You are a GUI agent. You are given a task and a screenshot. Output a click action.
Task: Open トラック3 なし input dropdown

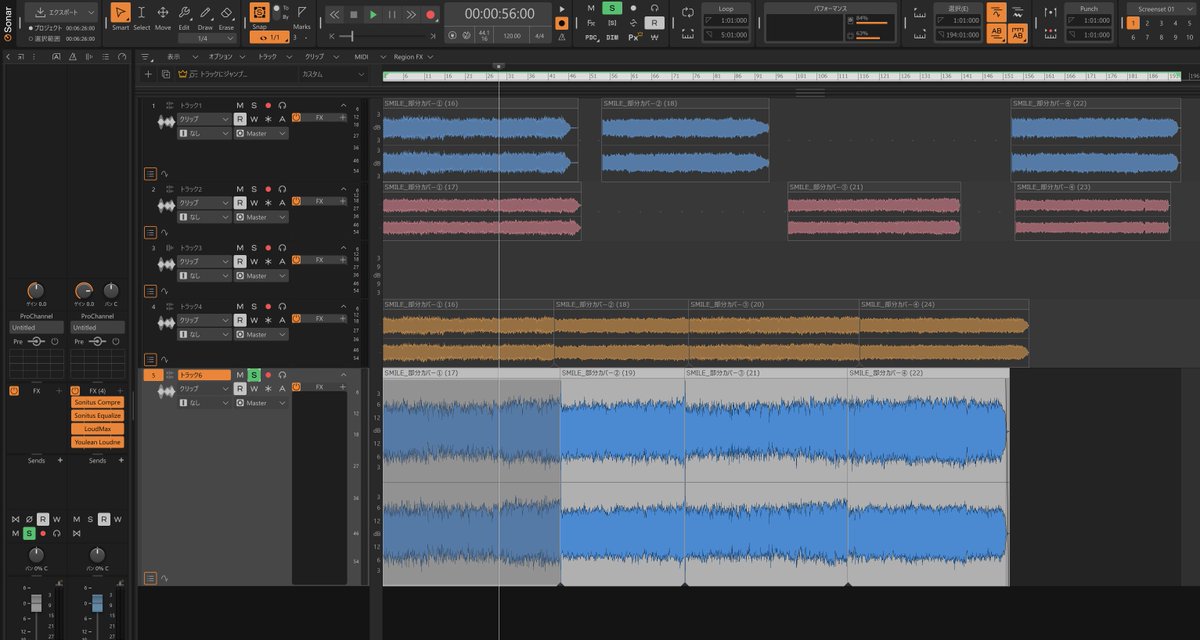204,275
